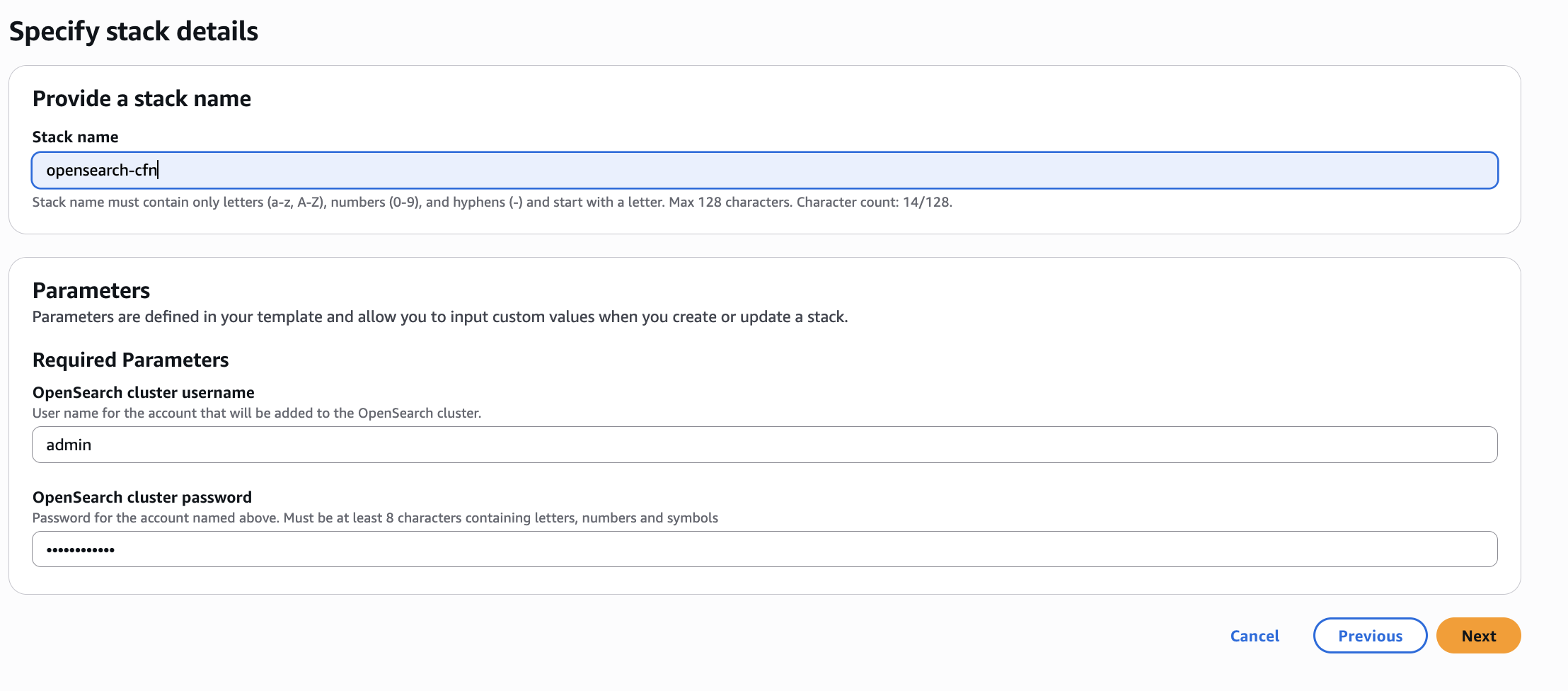Screen dimensions: 1568x691
Task: Focus the OpenSearch cluster username field
Action: click(765, 445)
